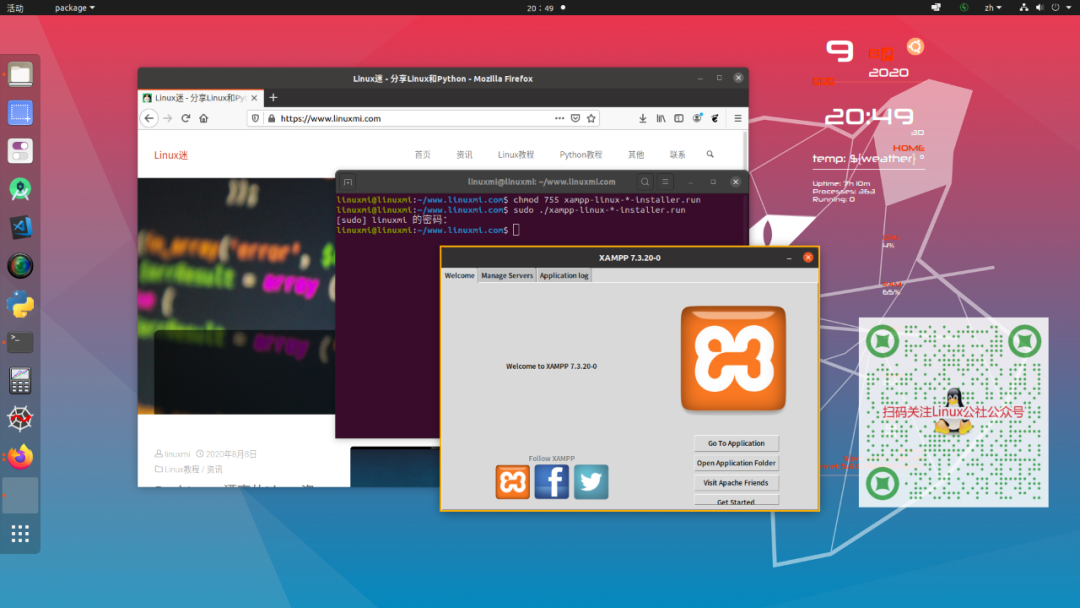Open Terminal from the dock

[x=20, y=342]
